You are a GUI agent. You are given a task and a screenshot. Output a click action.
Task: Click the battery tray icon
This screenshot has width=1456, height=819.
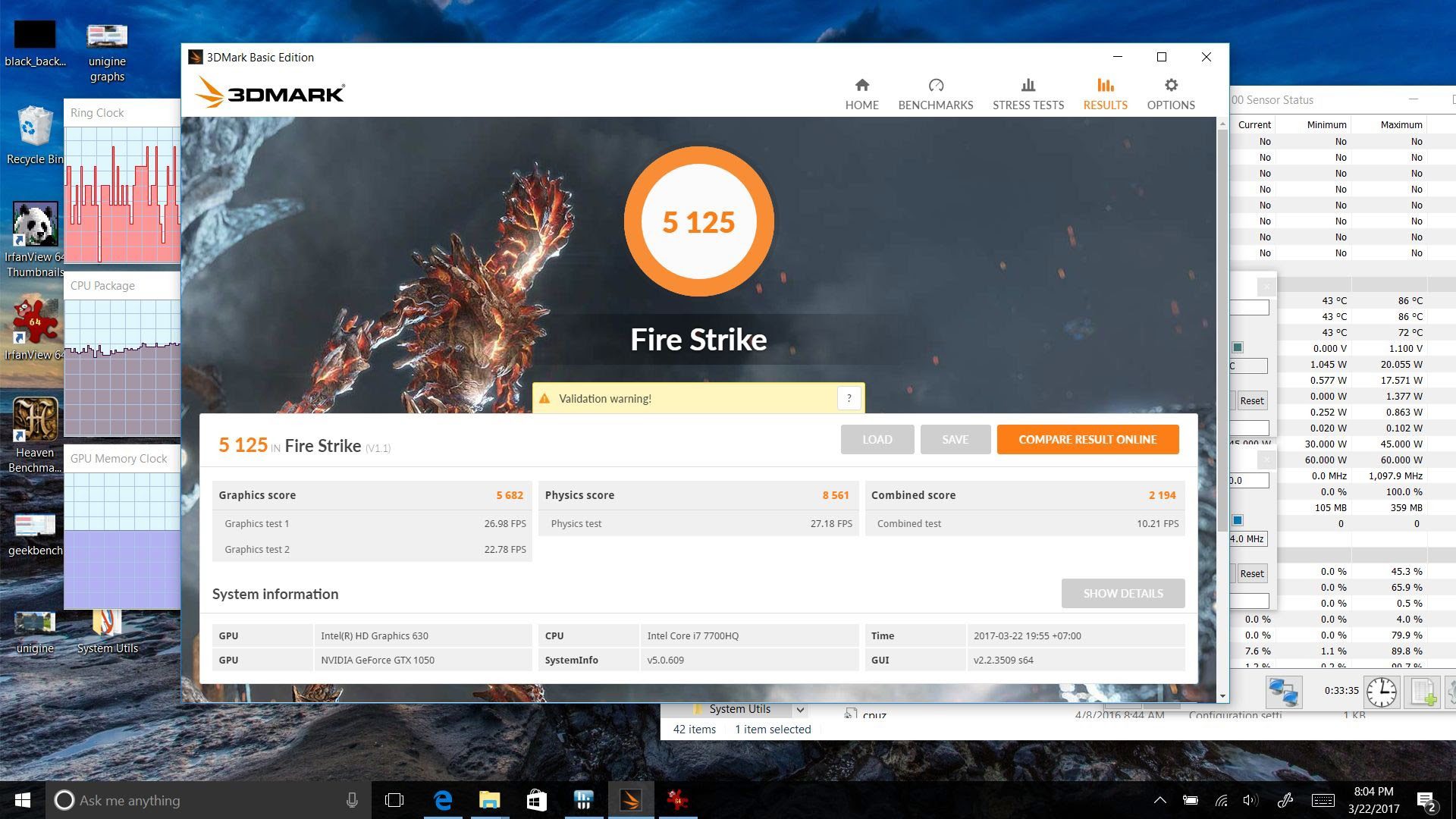click(1191, 800)
